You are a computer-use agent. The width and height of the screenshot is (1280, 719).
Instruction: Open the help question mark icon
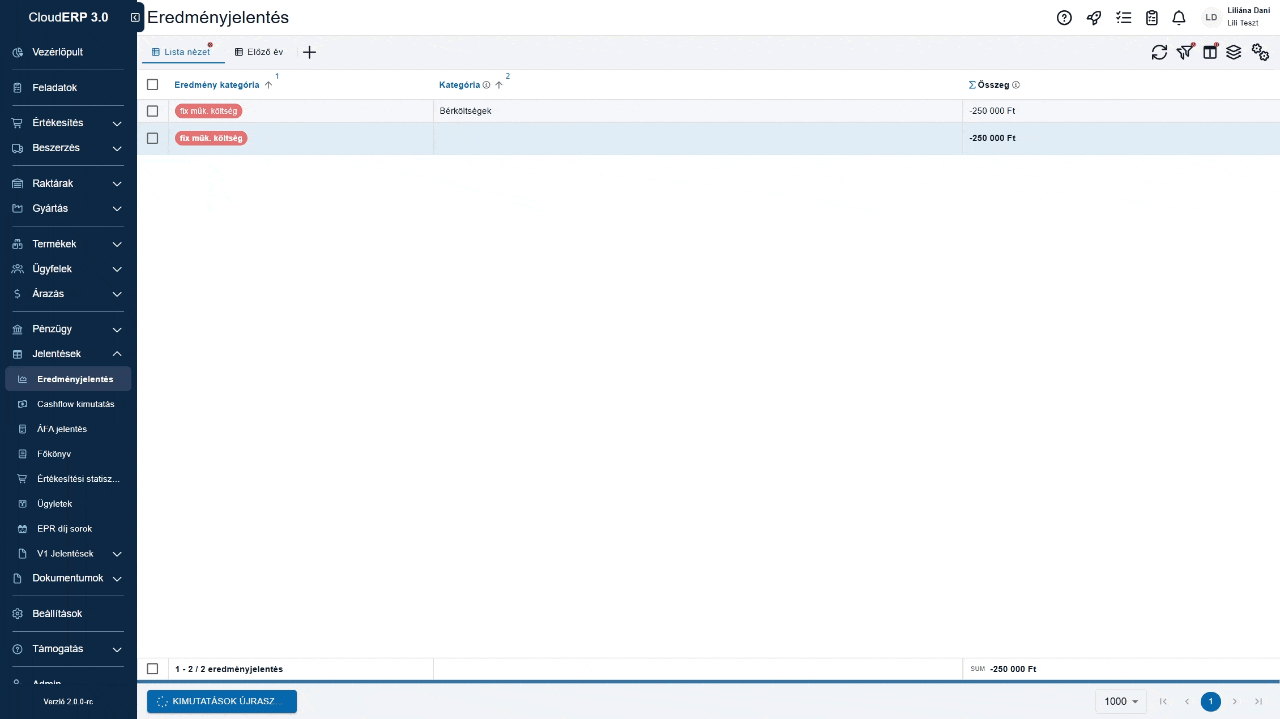pos(1064,17)
